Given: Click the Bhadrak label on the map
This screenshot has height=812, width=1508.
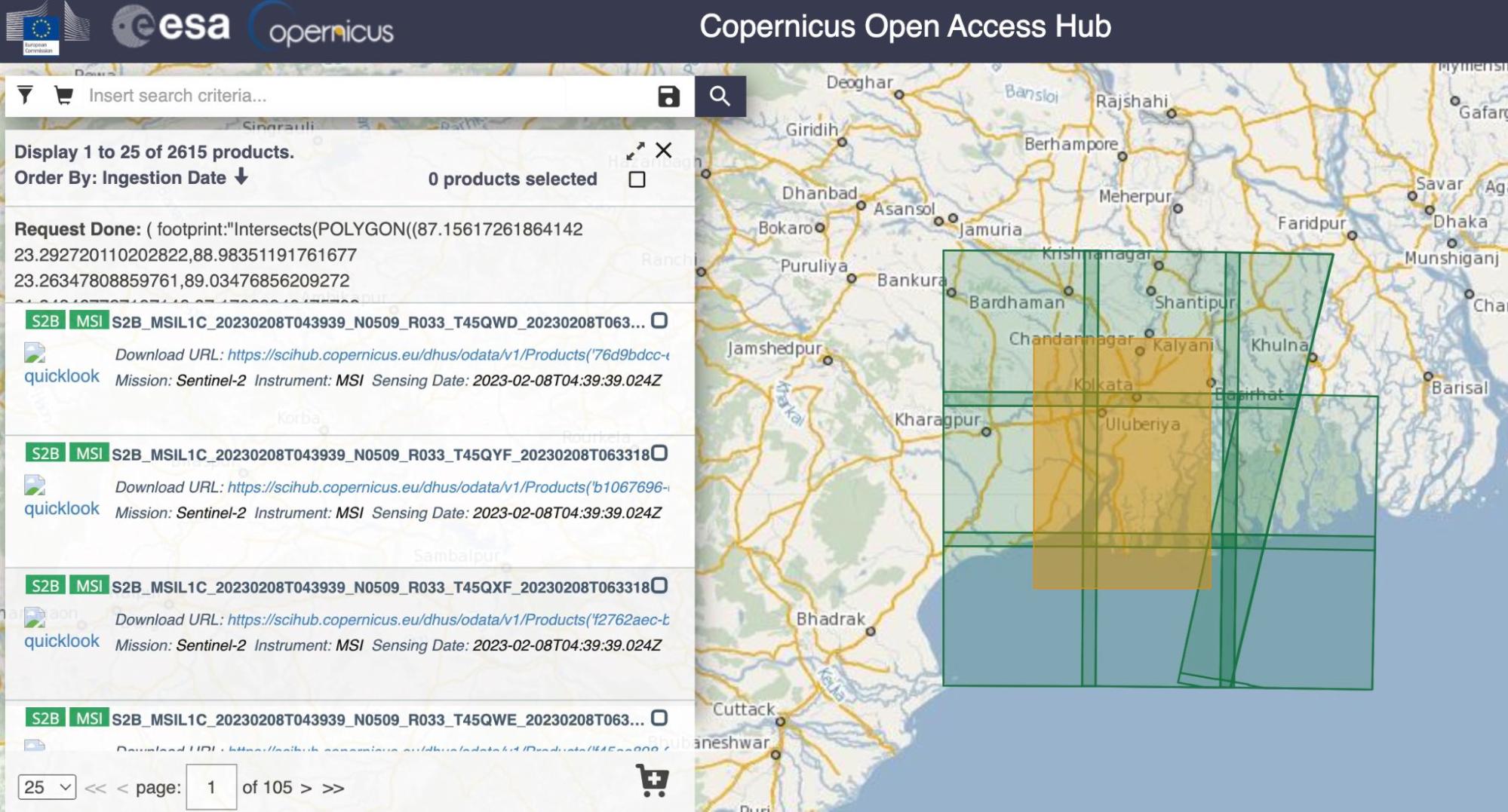Looking at the screenshot, I should coord(831,619).
